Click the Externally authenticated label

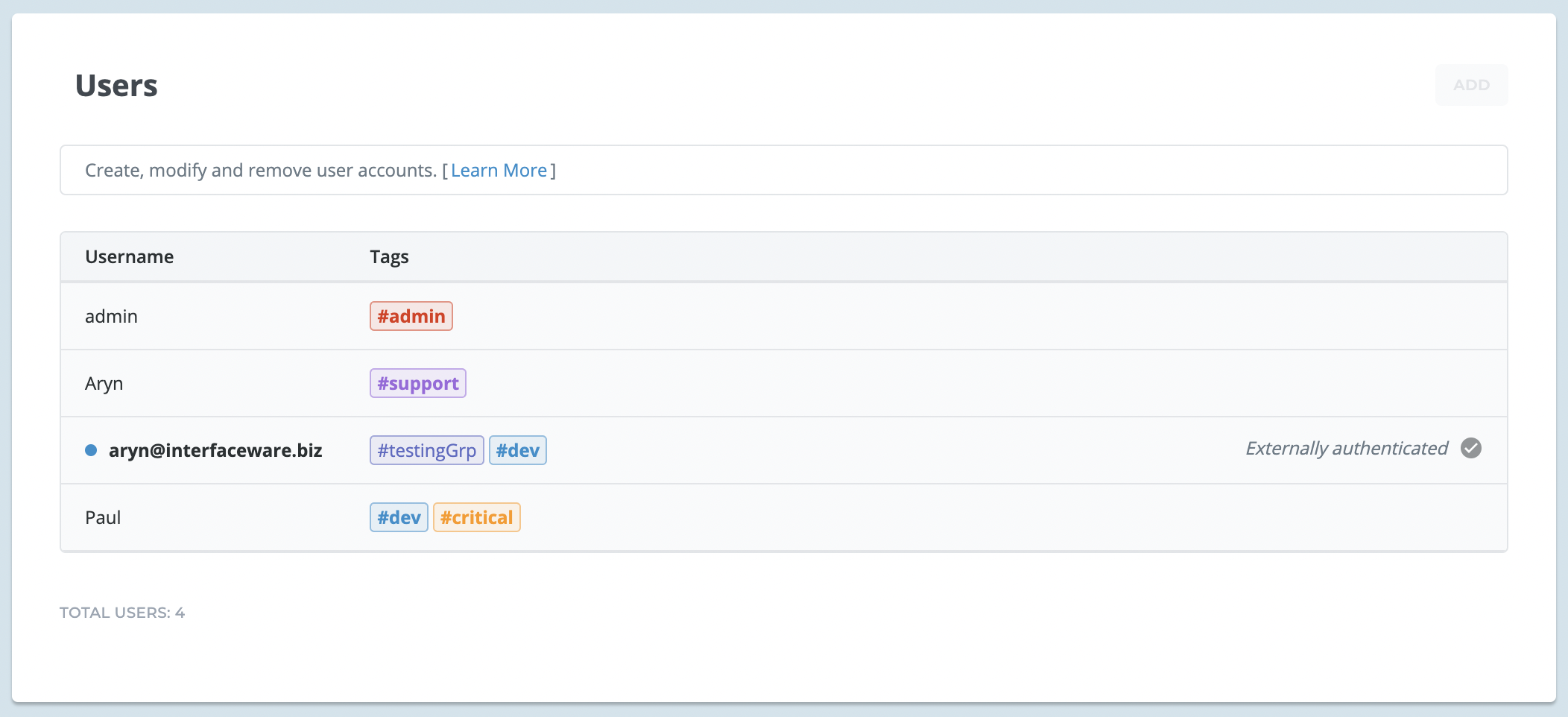pyautogui.click(x=1346, y=449)
